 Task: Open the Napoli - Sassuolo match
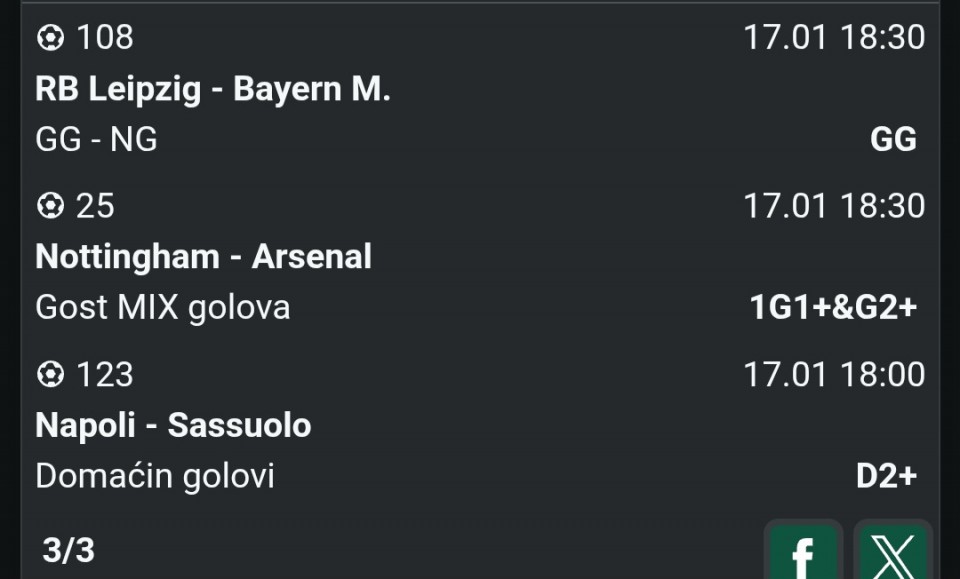[x=173, y=425]
